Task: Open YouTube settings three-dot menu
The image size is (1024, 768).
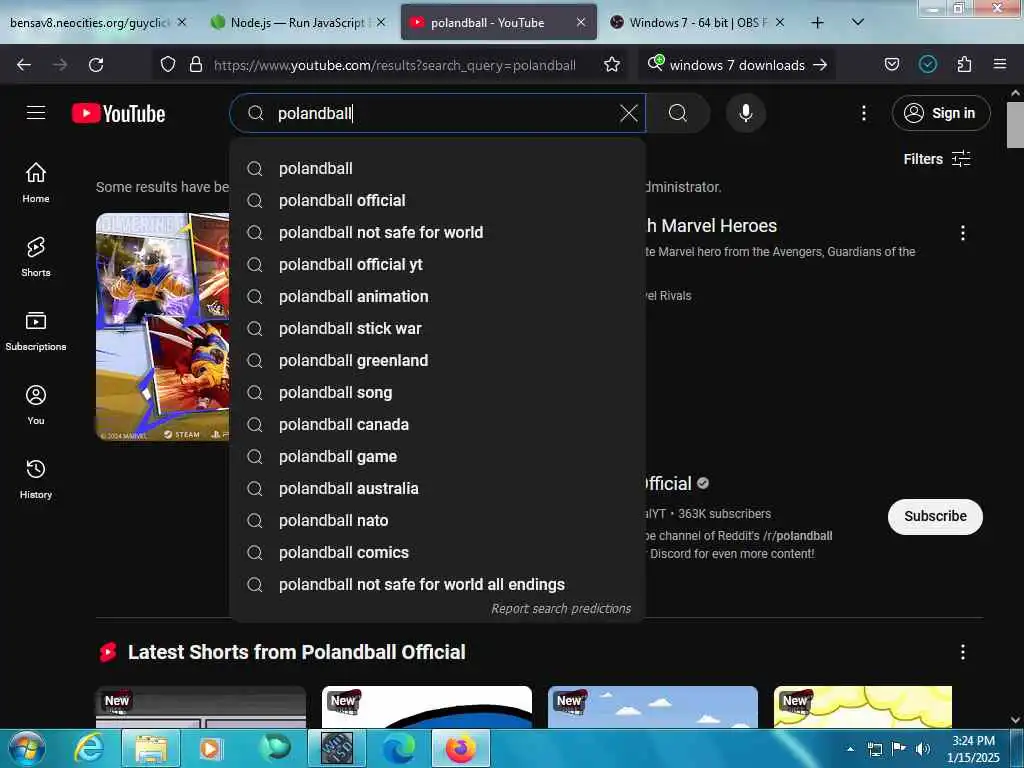Action: click(863, 113)
